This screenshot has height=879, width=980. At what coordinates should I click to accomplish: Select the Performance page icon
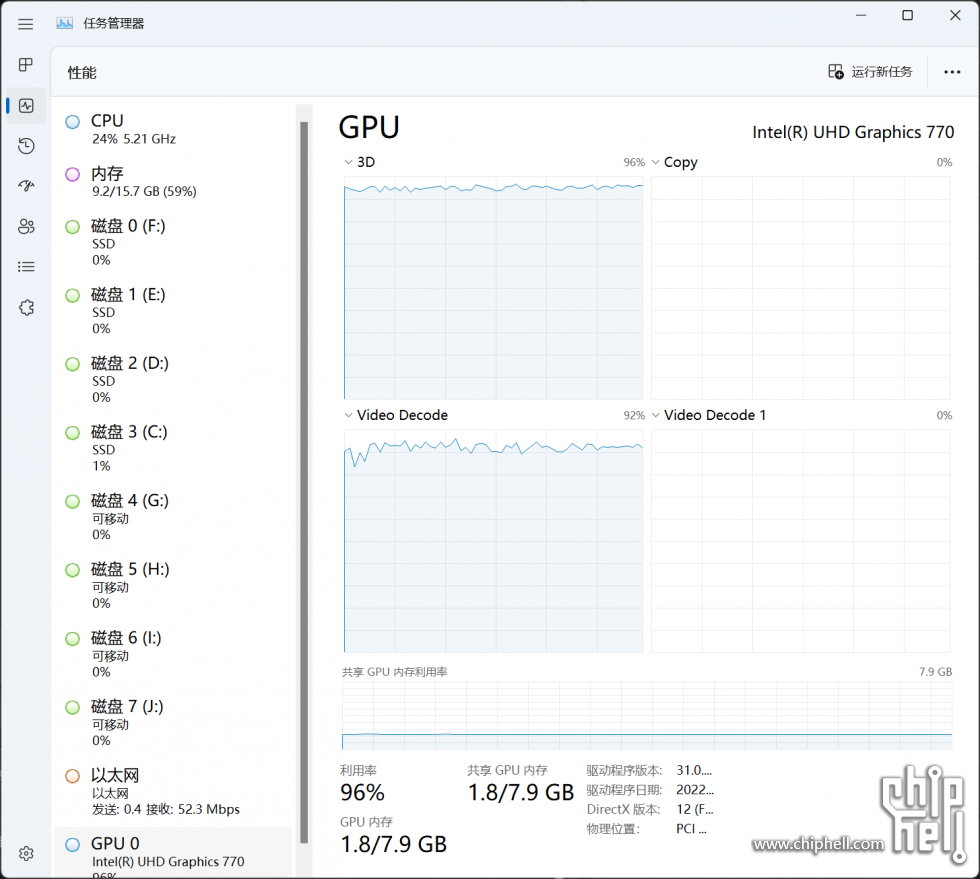[26, 105]
